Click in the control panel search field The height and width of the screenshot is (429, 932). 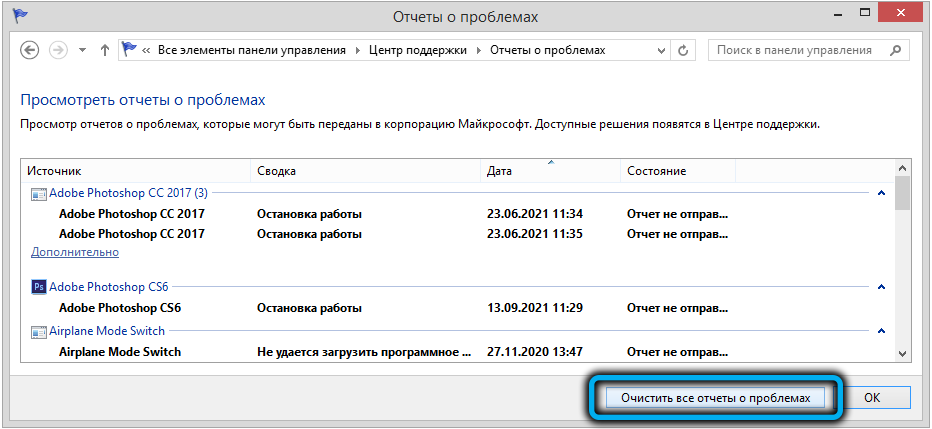click(x=795, y=50)
